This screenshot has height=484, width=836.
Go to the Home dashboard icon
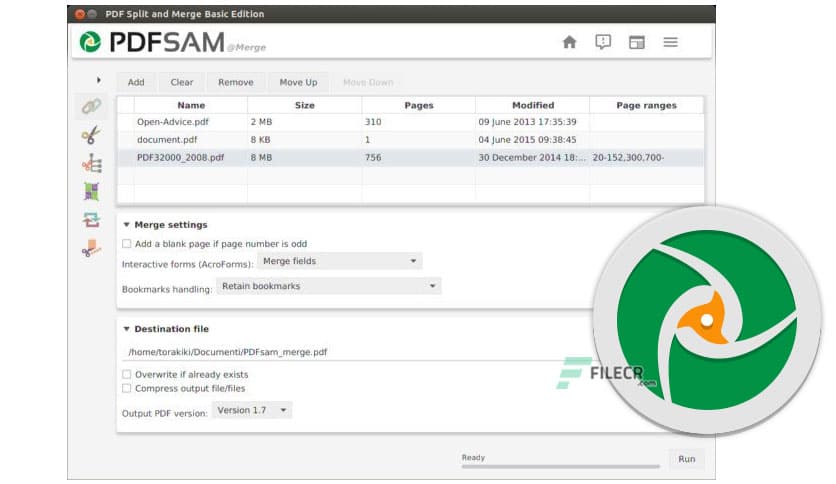[569, 42]
